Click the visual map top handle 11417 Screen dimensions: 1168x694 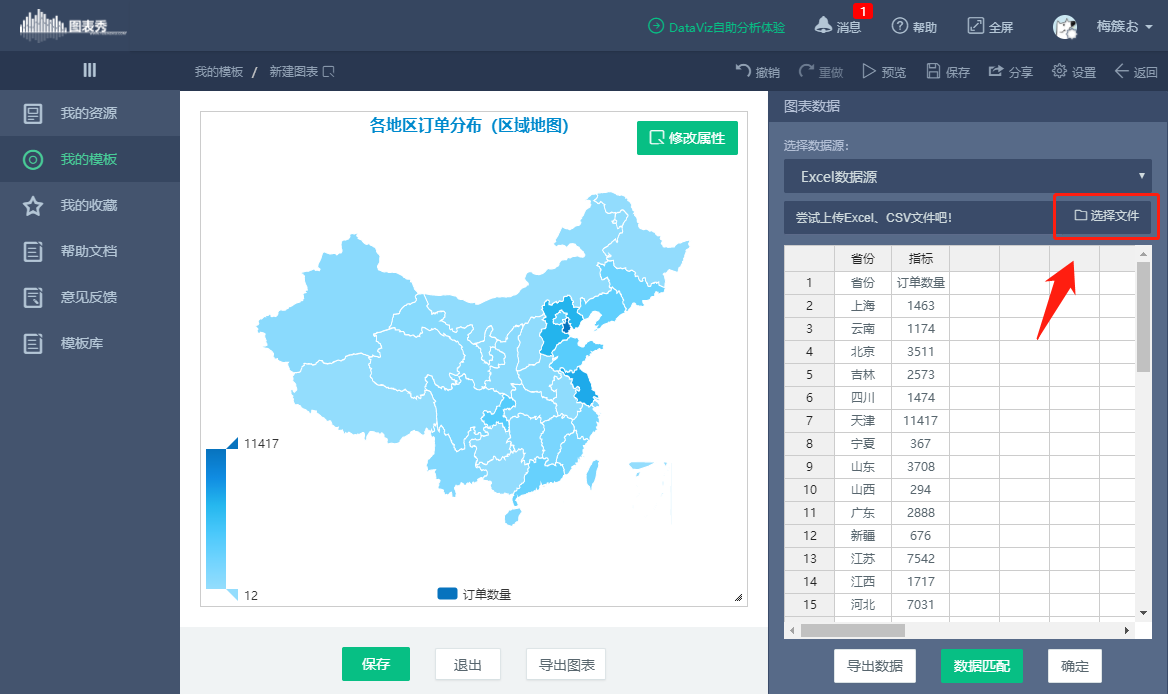232,444
